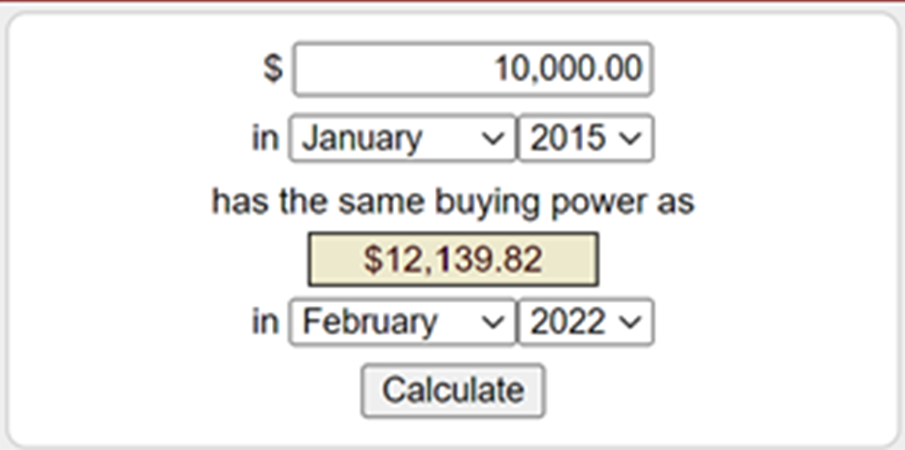
Task: Click the "in" label before February
Action: 265,323
